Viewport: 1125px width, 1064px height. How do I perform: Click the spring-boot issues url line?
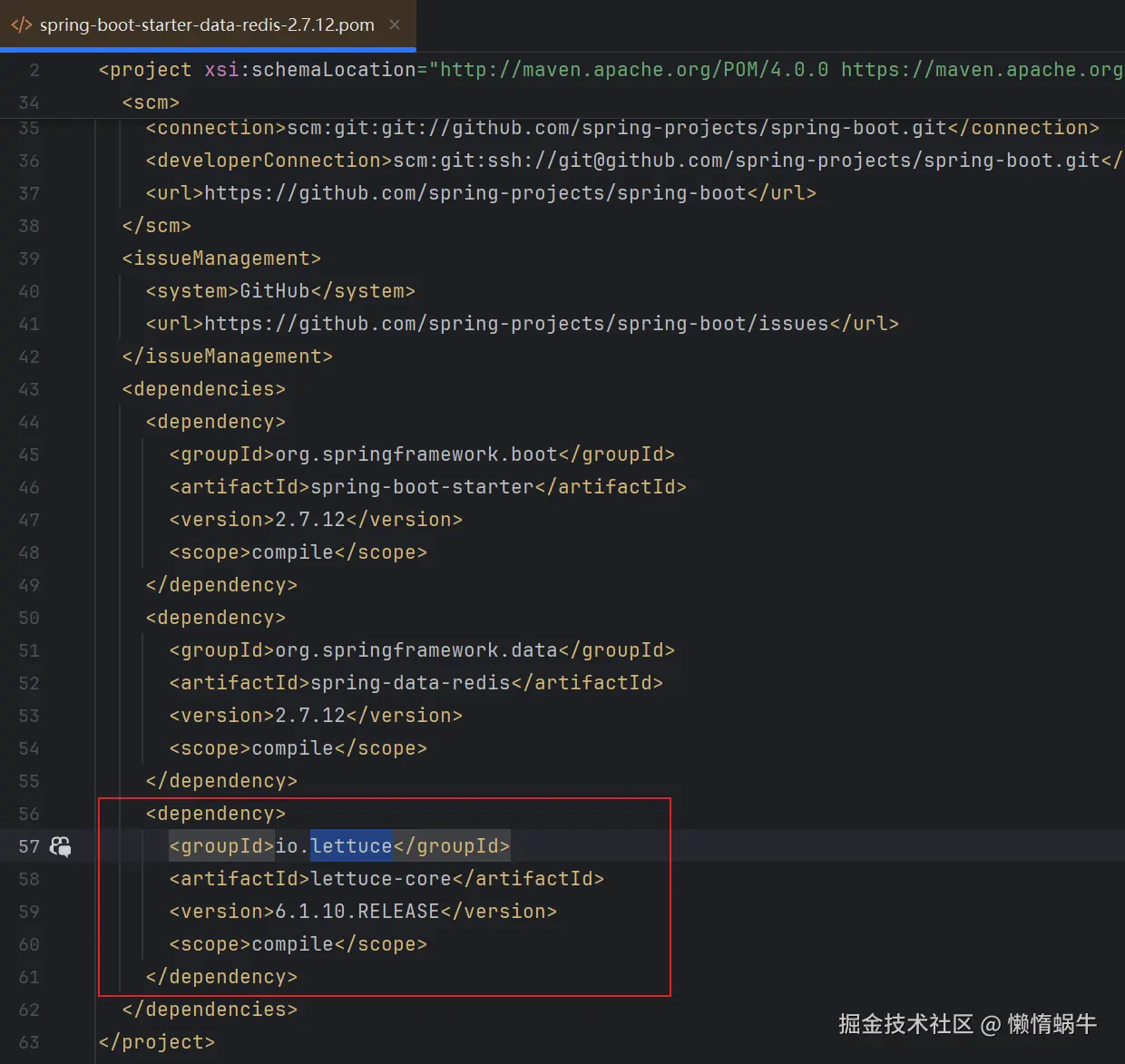tap(523, 324)
